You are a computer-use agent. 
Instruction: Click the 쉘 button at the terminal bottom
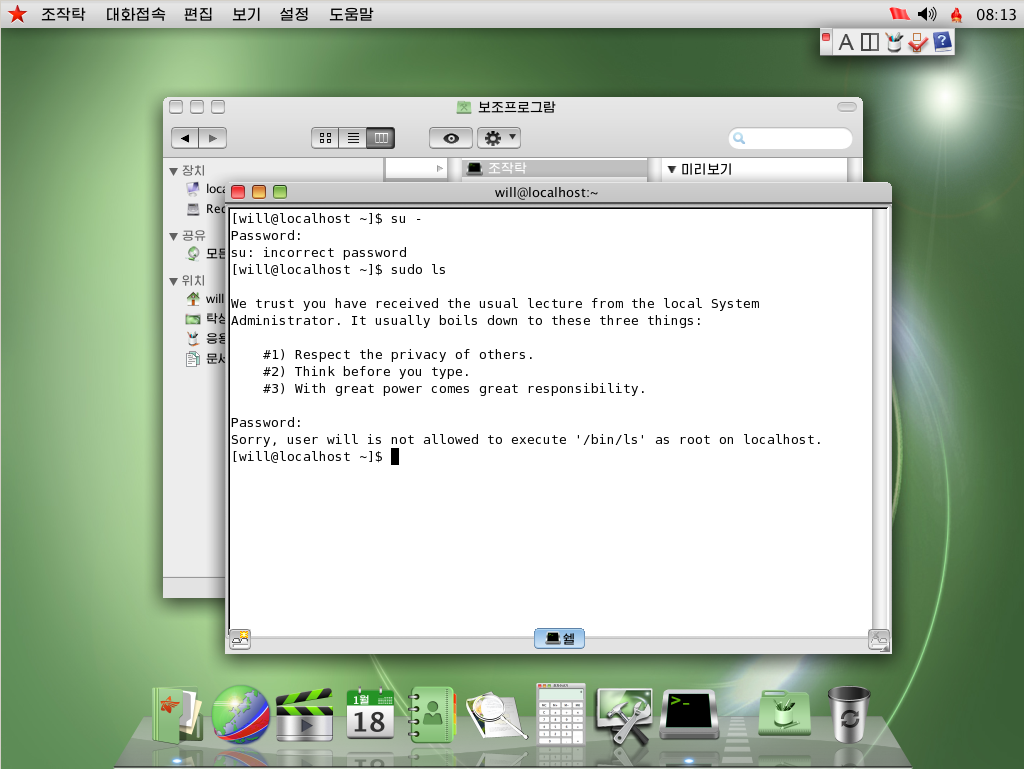pyautogui.click(x=559, y=638)
